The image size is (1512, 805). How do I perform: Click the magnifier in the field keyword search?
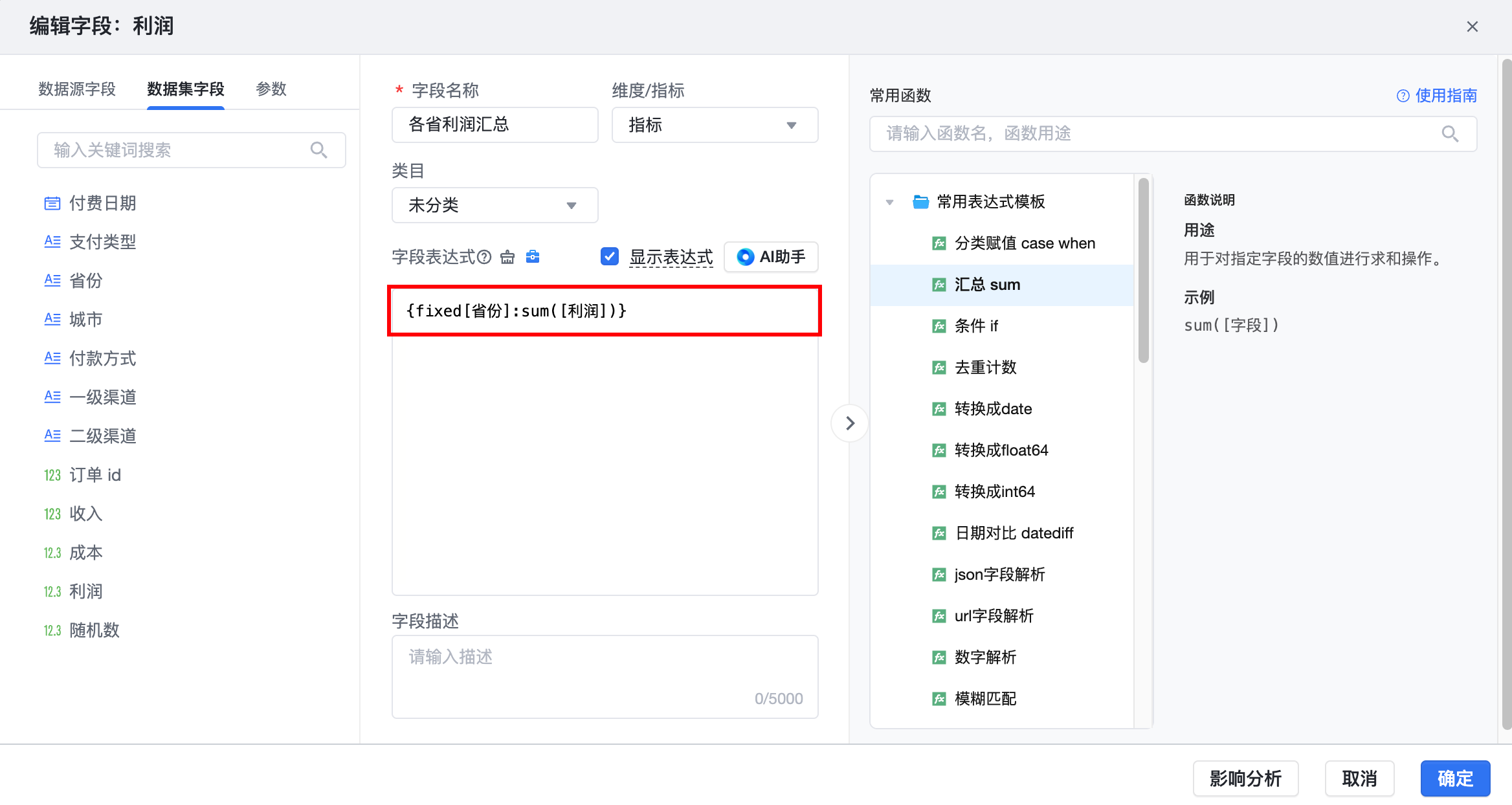pyautogui.click(x=318, y=150)
